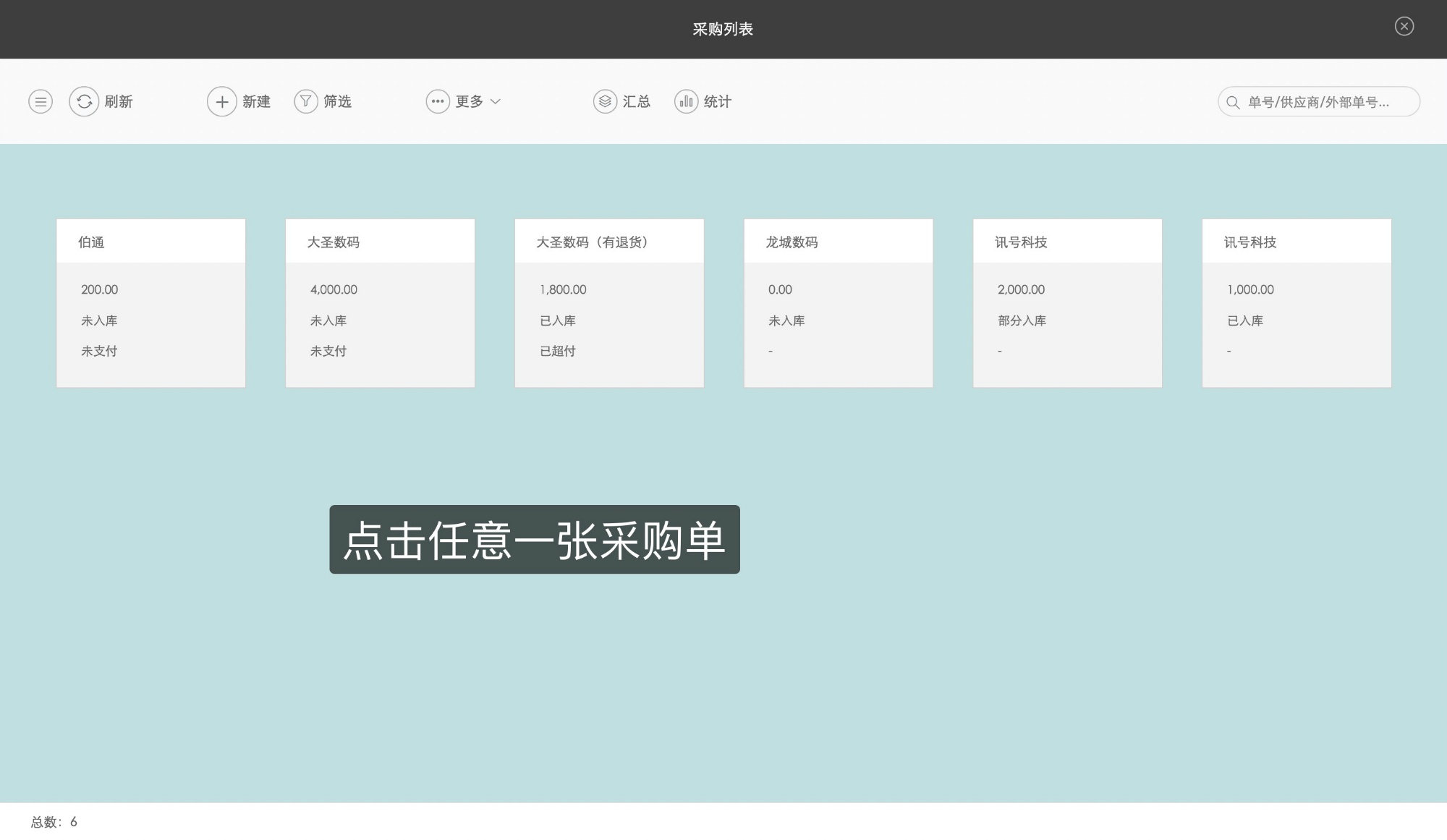Click the 刷新 label

119,101
